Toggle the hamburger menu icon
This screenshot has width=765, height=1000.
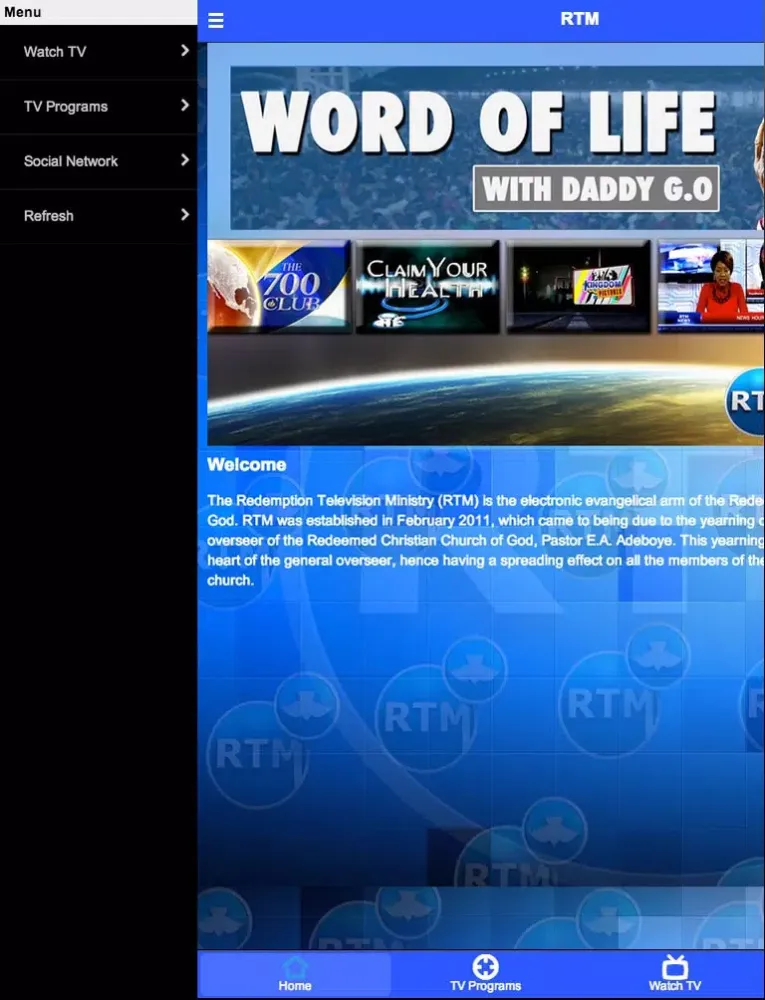[216, 20]
